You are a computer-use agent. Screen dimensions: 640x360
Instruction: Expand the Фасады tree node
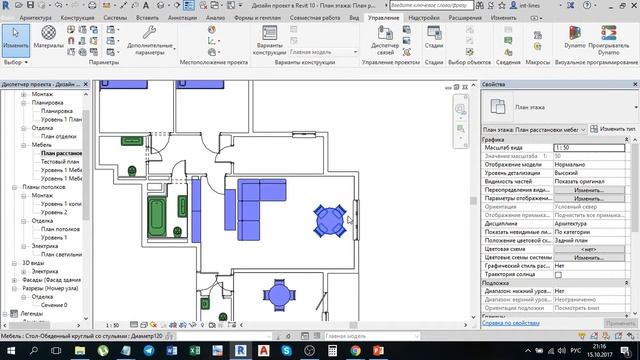(x=14, y=280)
